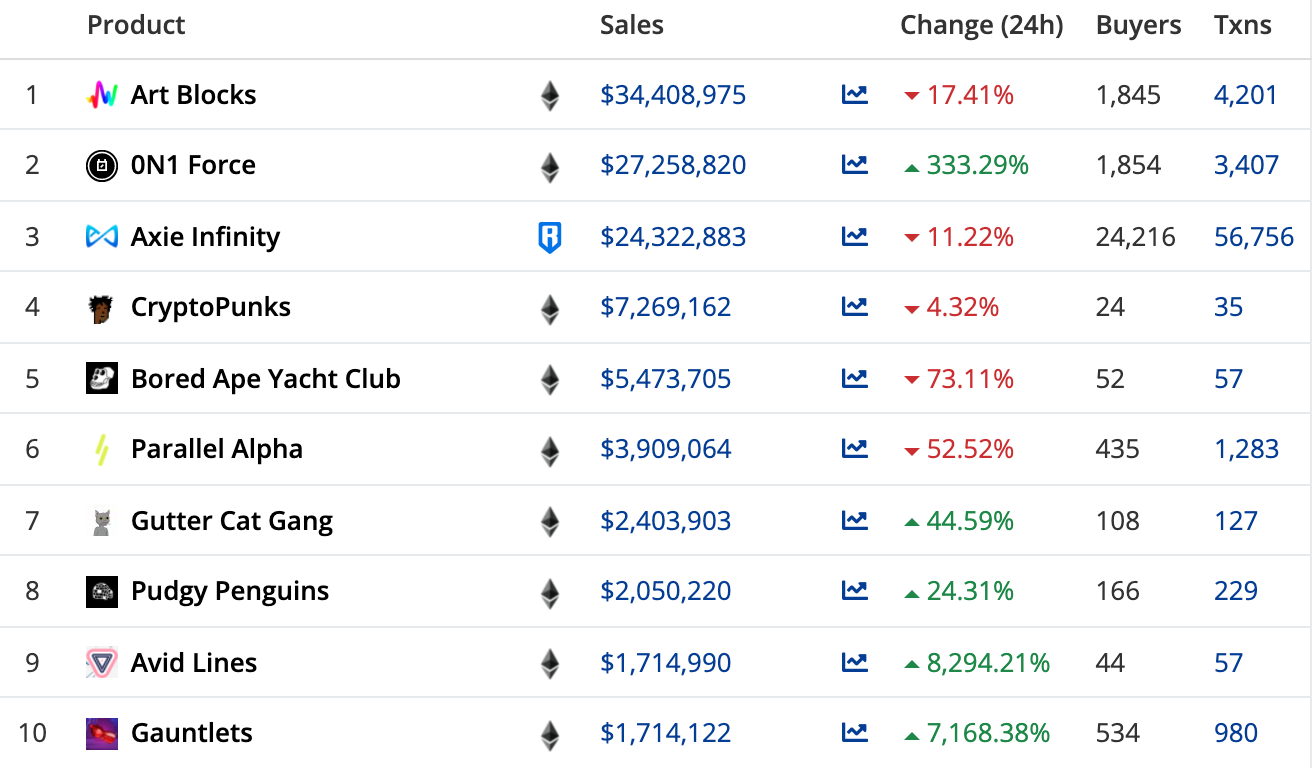Open the Axie Infinity product name
This screenshot has width=1314, height=768.
point(206,237)
